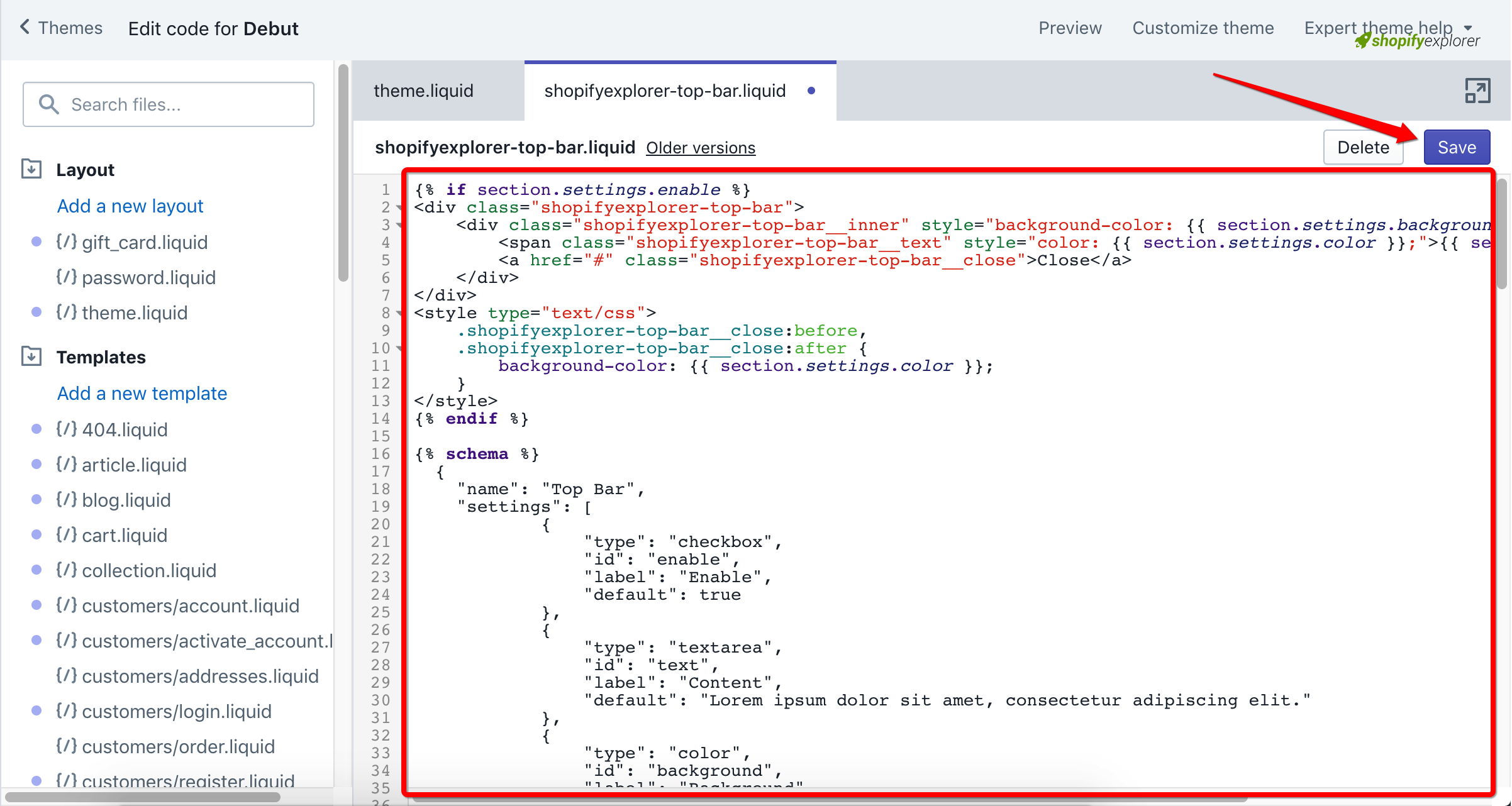
Task: Open Customize theme
Action: pyautogui.click(x=1203, y=28)
